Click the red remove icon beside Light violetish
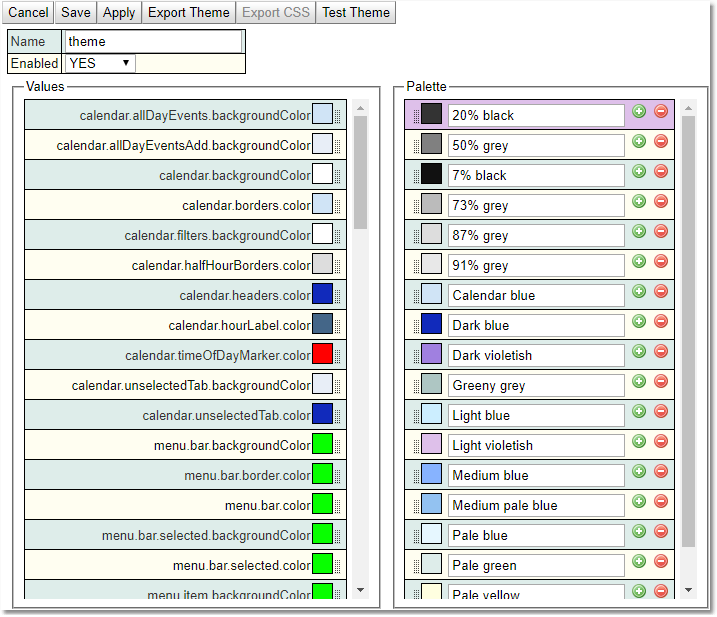717x617 pixels. (x=661, y=441)
